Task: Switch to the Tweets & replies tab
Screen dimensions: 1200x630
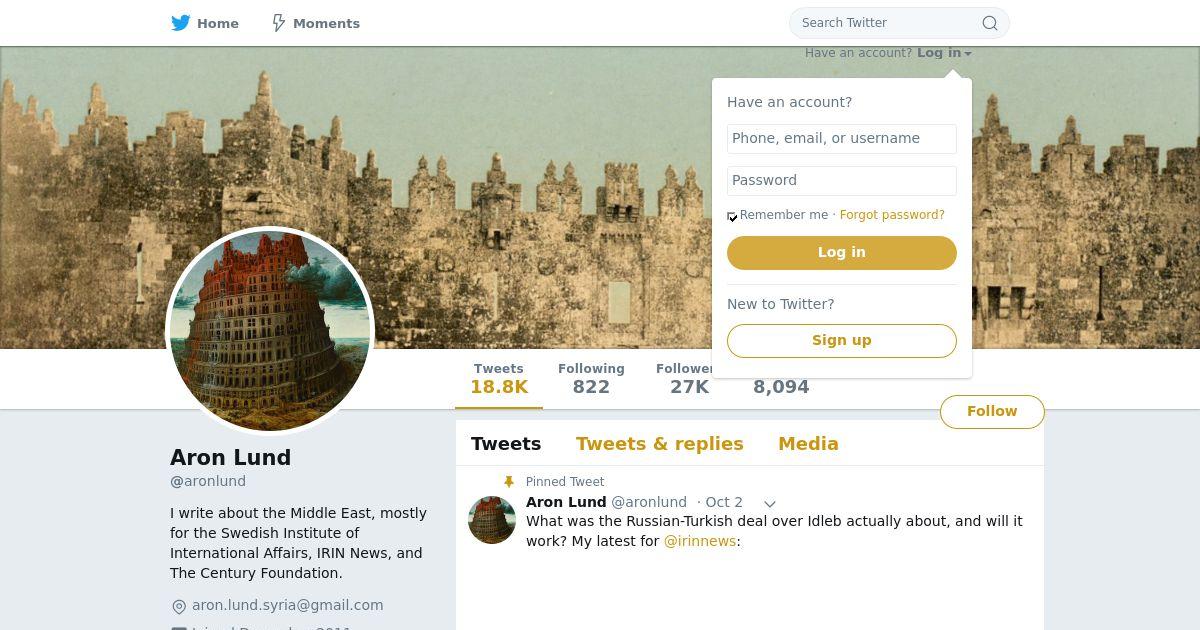Action: 660,444
